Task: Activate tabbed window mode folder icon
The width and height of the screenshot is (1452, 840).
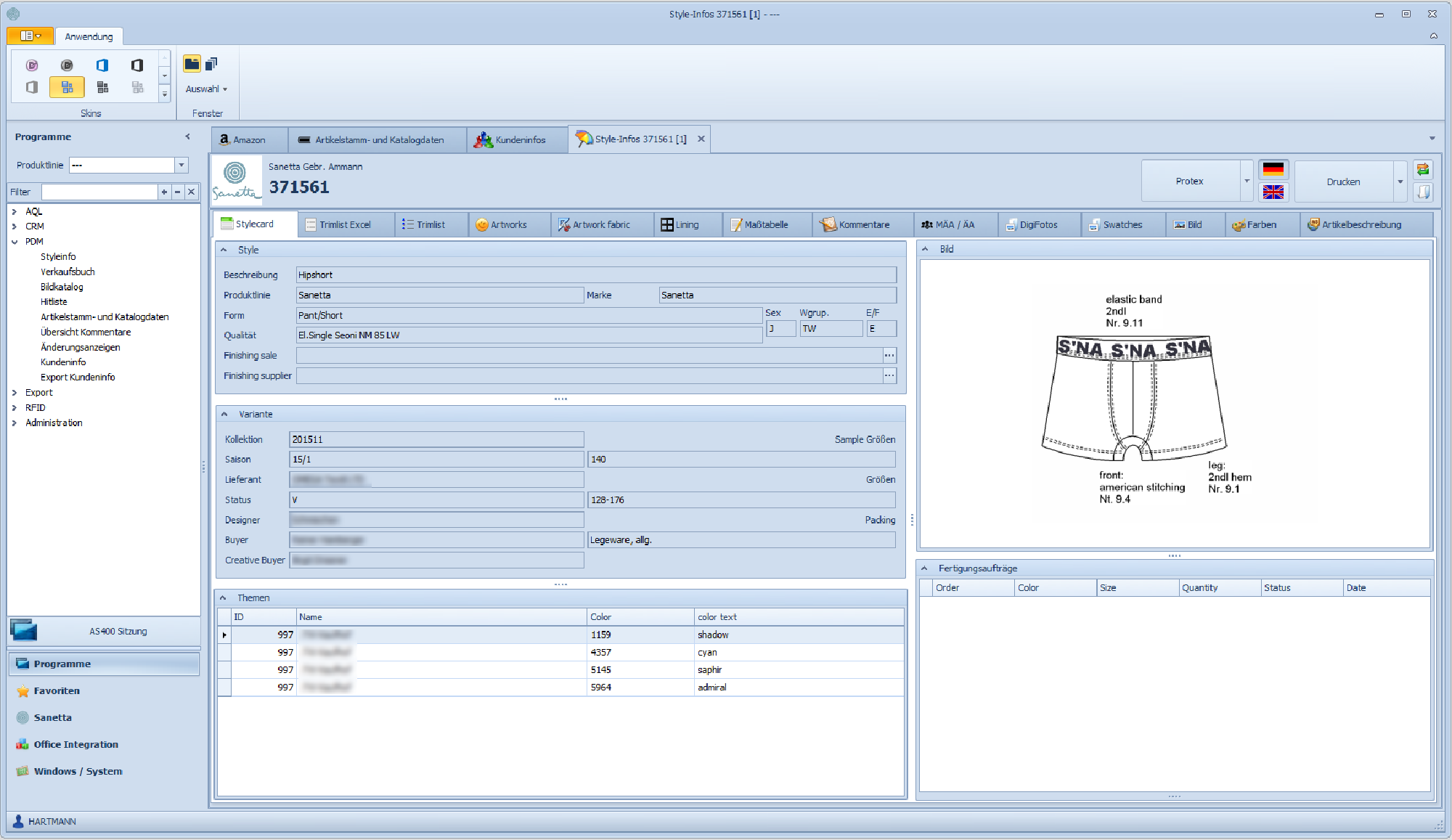Action: [192, 64]
